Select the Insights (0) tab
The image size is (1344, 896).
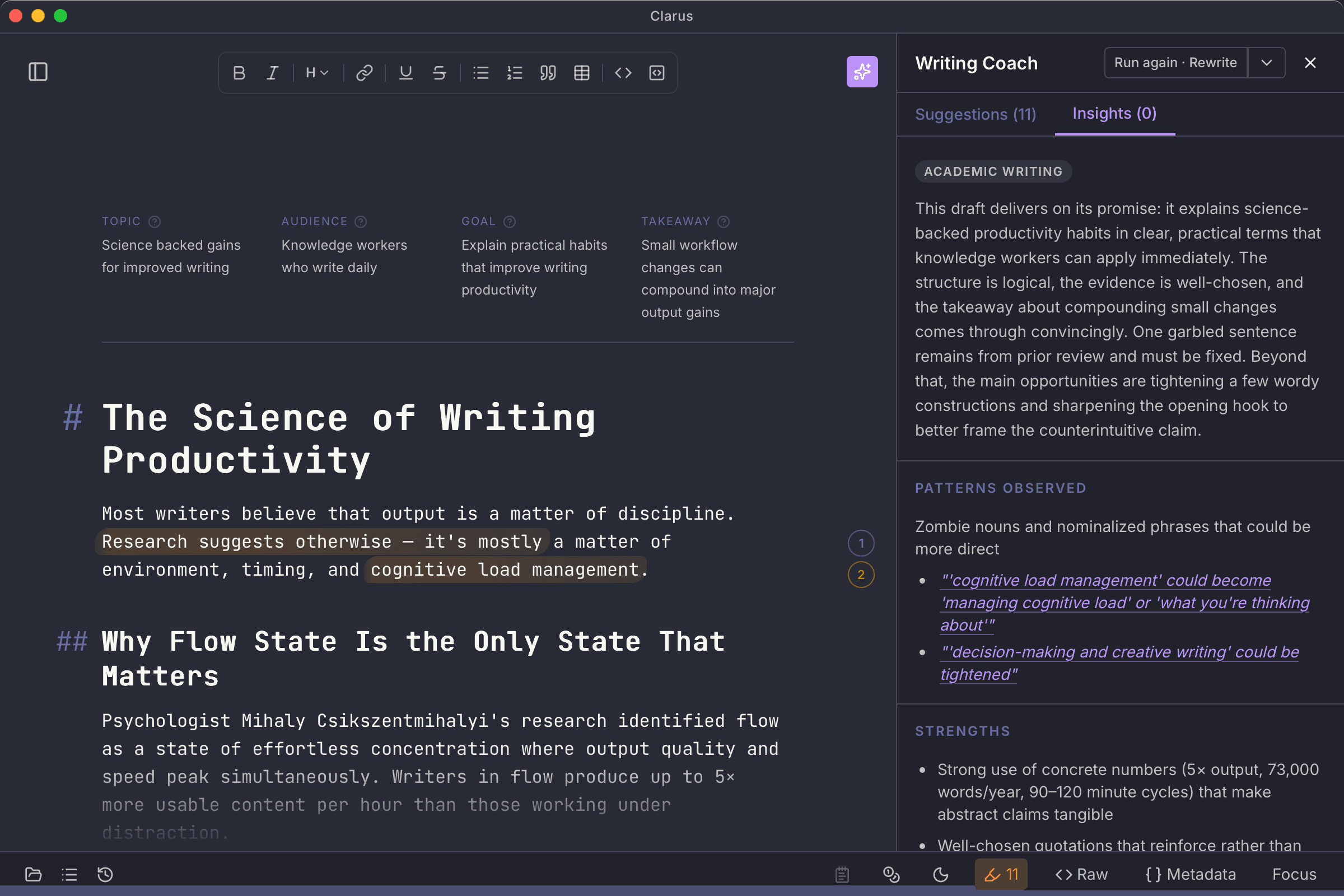click(x=1114, y=114)
